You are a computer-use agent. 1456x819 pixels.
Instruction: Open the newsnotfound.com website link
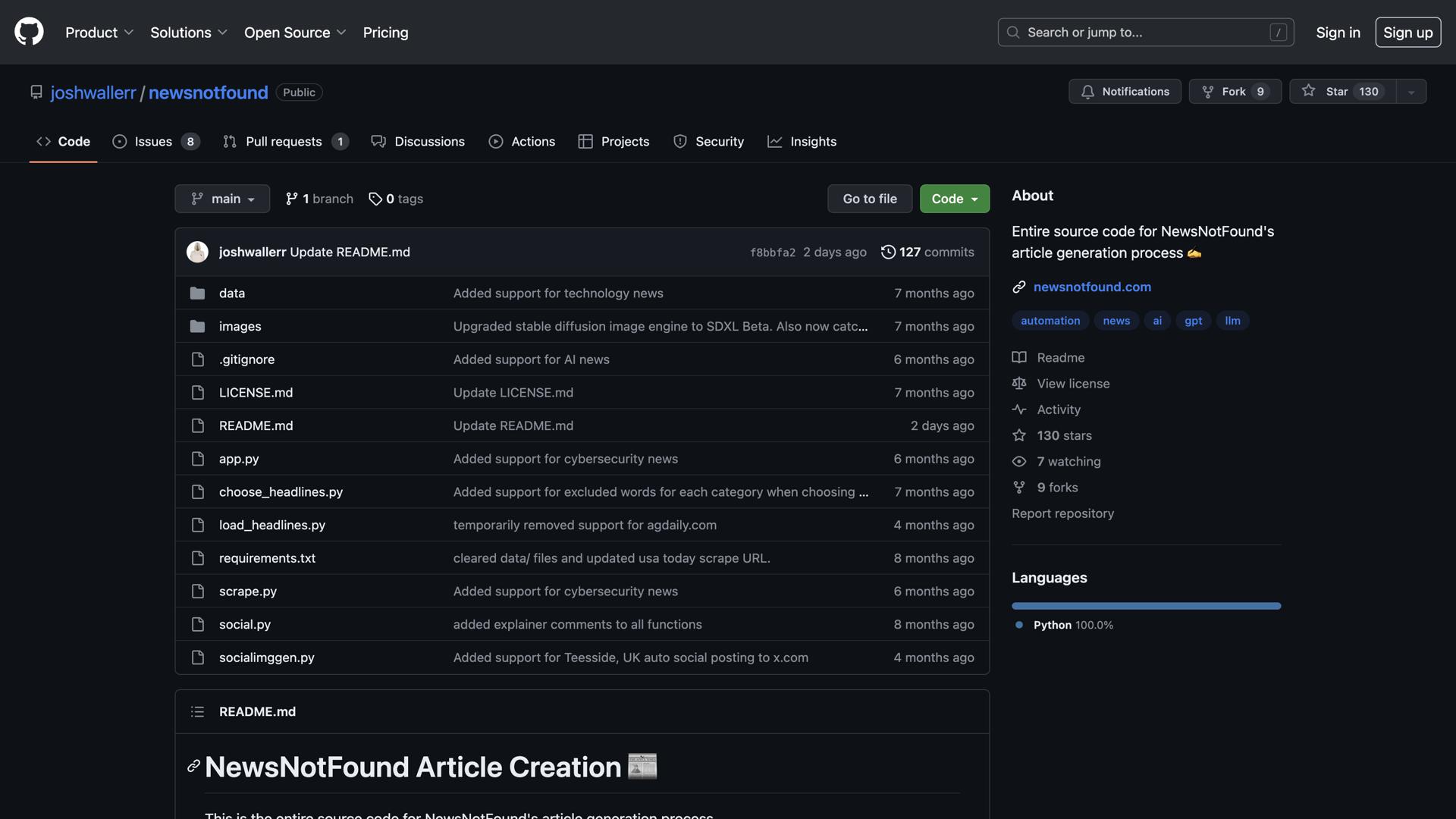point(1092,287)
